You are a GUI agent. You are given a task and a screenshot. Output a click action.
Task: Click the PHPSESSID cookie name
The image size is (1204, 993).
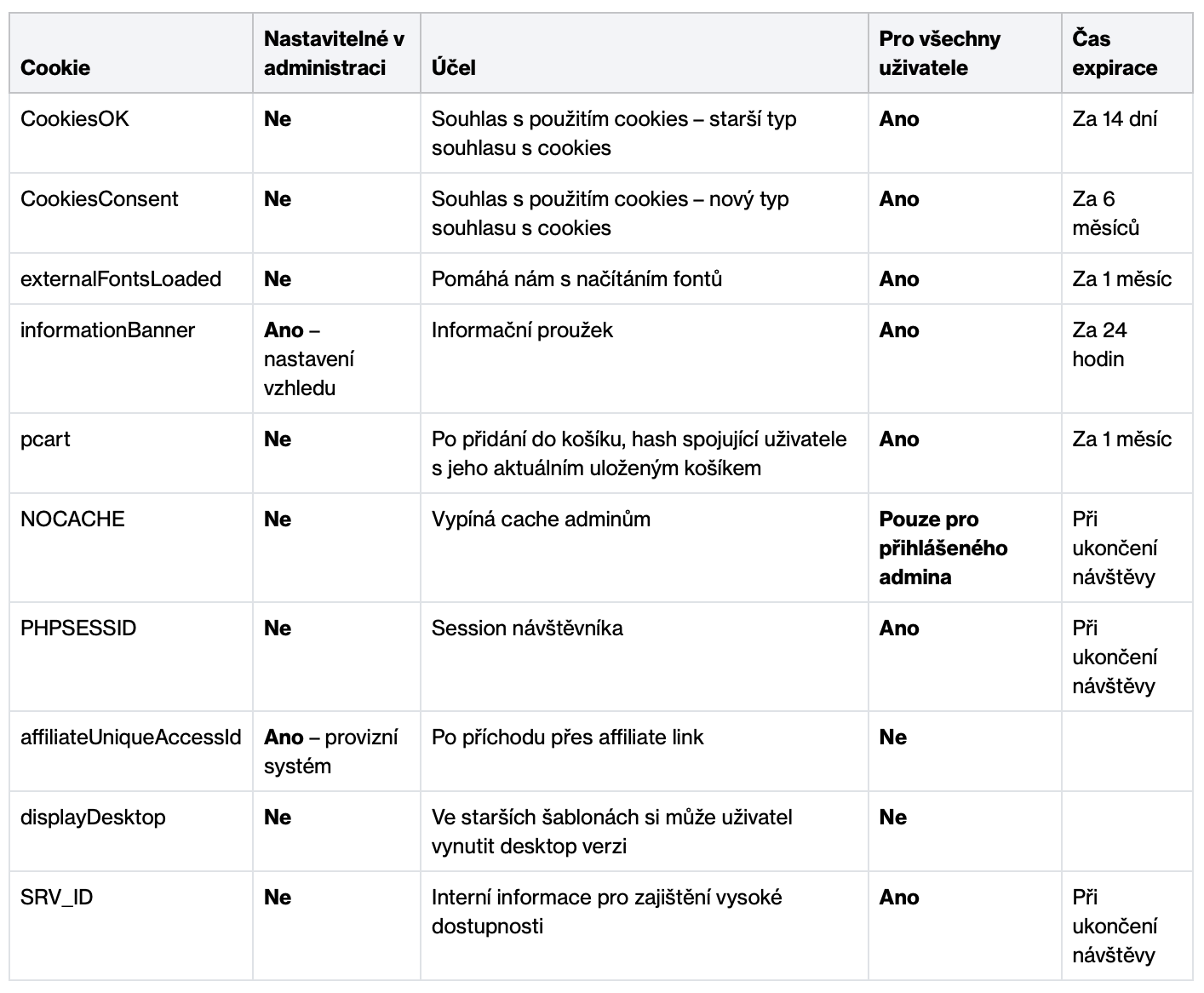tap(78, 629)
